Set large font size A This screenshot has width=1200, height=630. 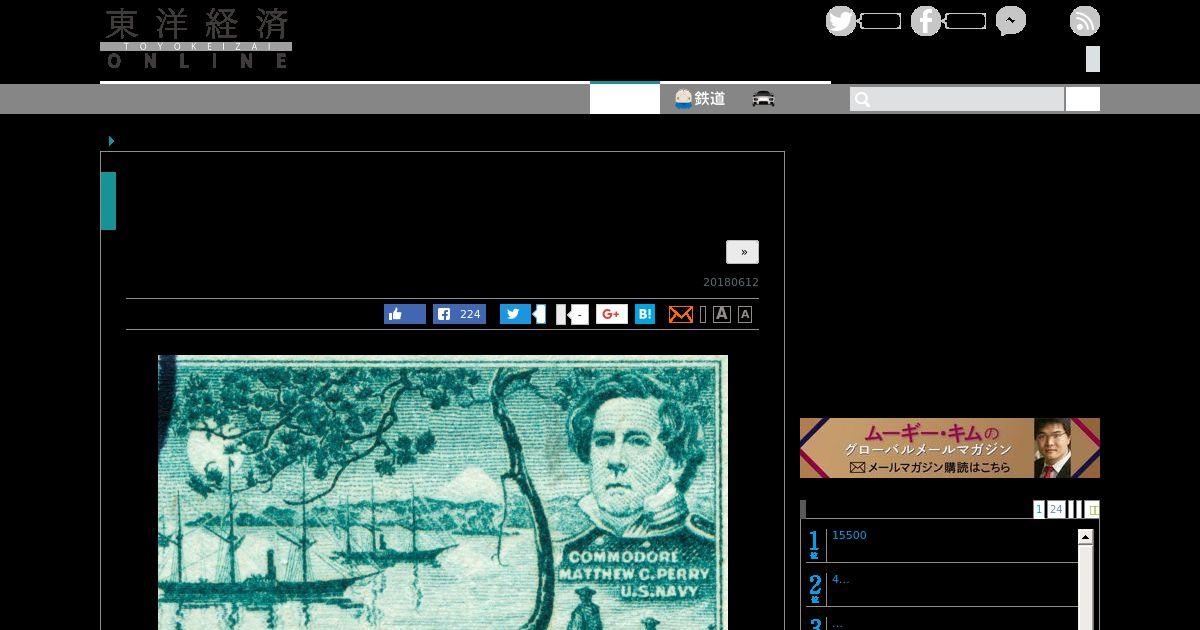click(x=722, y=314)
